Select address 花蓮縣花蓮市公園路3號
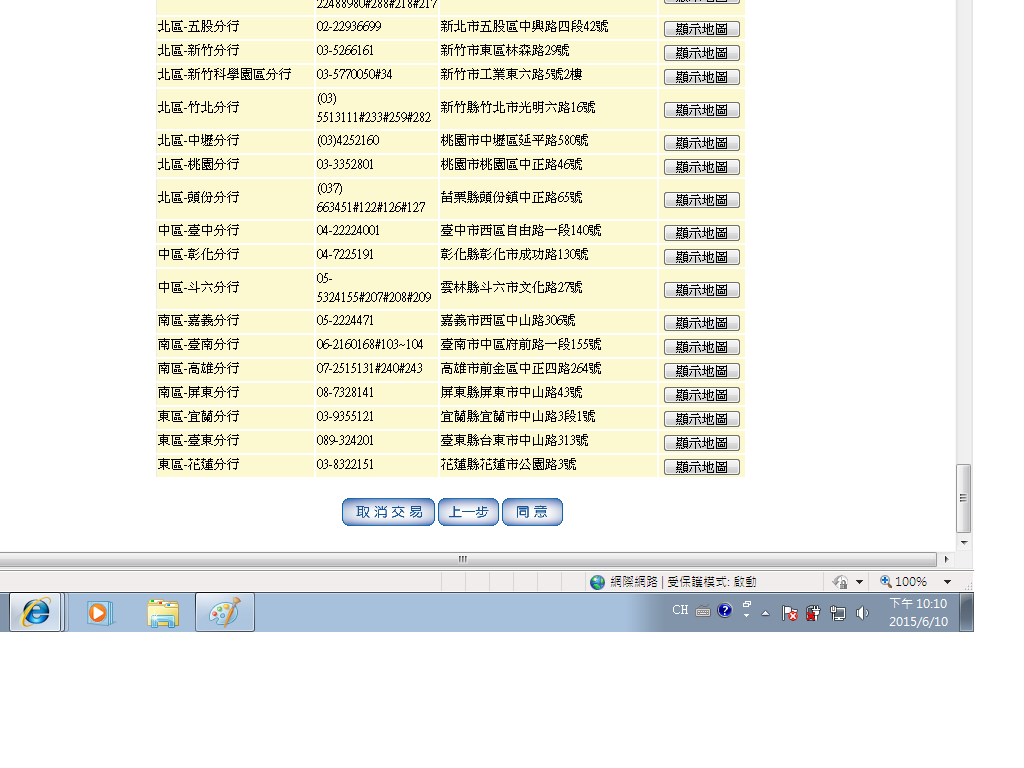1024x768 pixels. coord(508,464)
